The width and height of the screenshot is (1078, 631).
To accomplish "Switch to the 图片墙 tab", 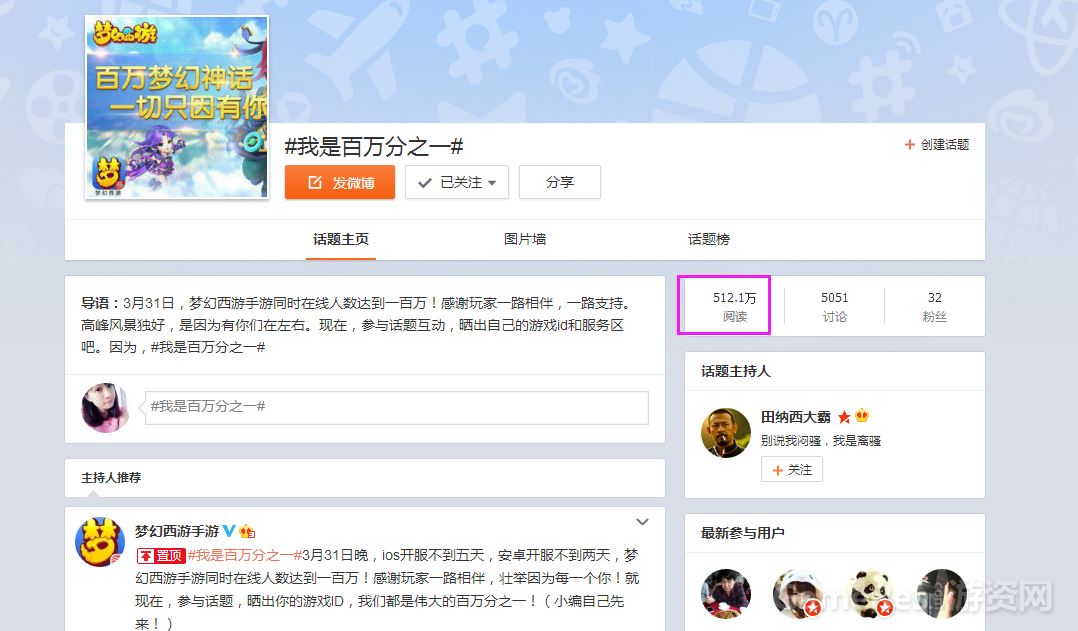I will click(x=525, y=239).
